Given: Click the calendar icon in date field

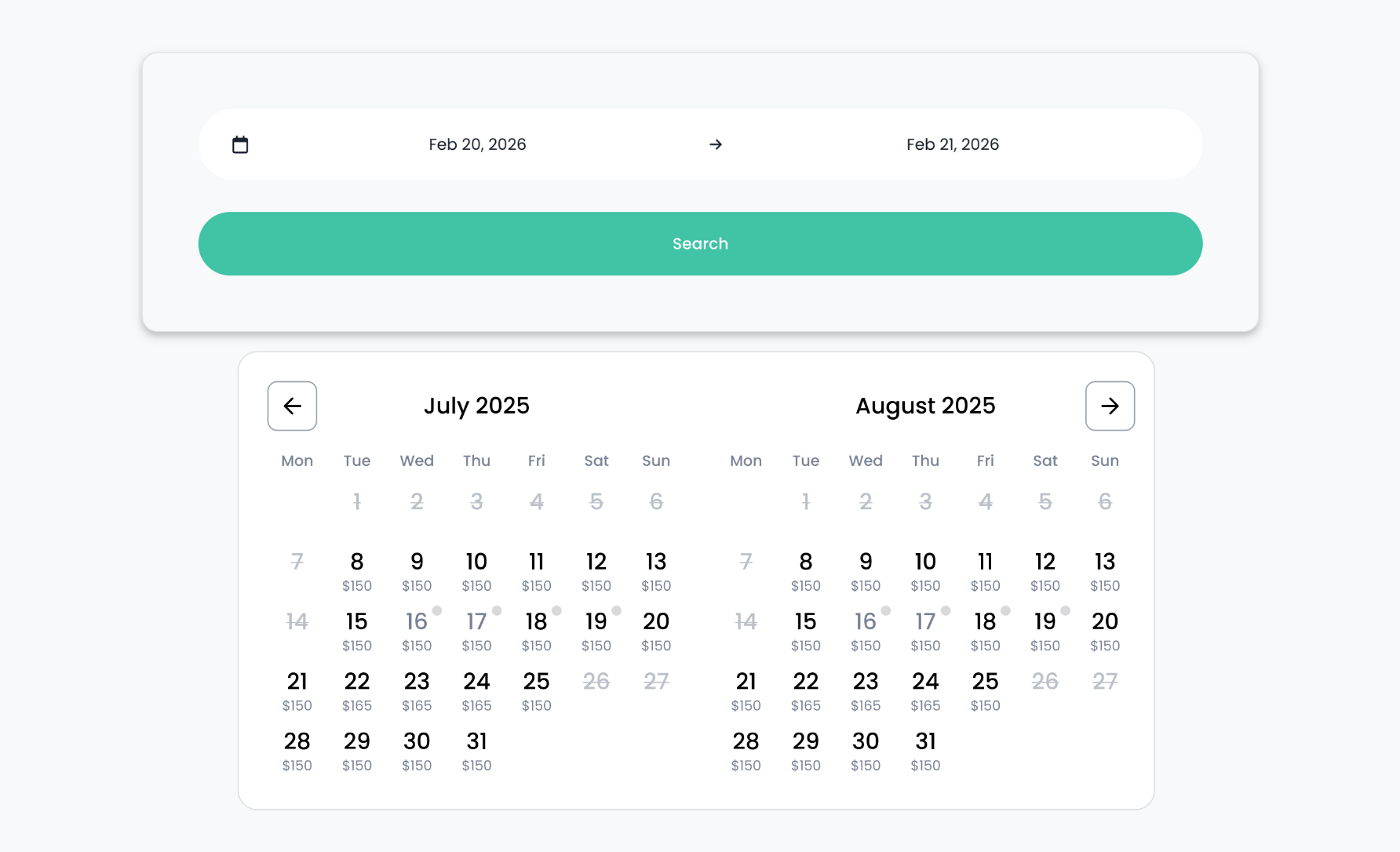Looking at the screenshot, I should 240,144.
